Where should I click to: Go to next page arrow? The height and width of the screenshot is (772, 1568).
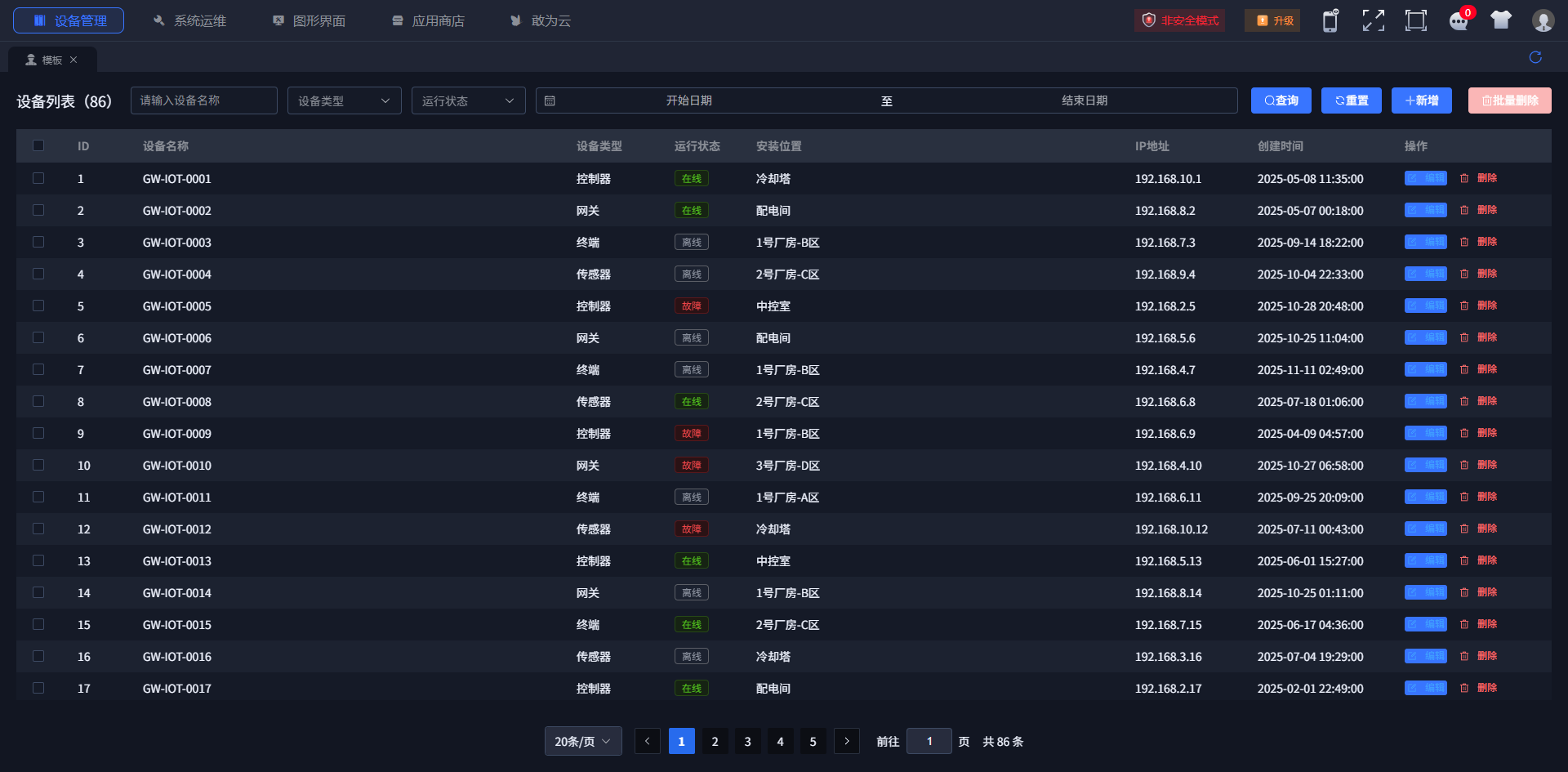click(847, 741)
